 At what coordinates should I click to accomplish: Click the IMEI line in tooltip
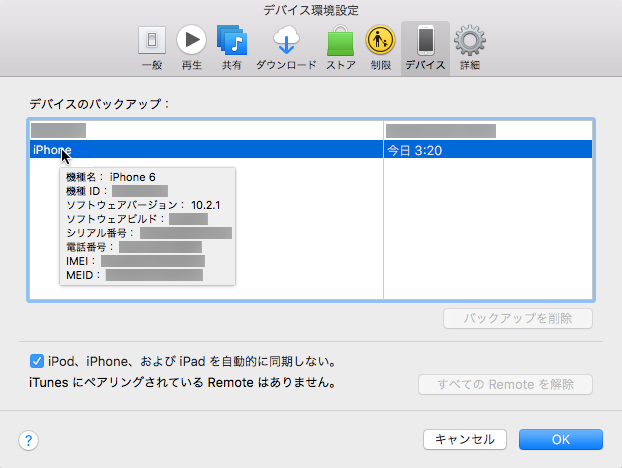[x=135, y=261]
